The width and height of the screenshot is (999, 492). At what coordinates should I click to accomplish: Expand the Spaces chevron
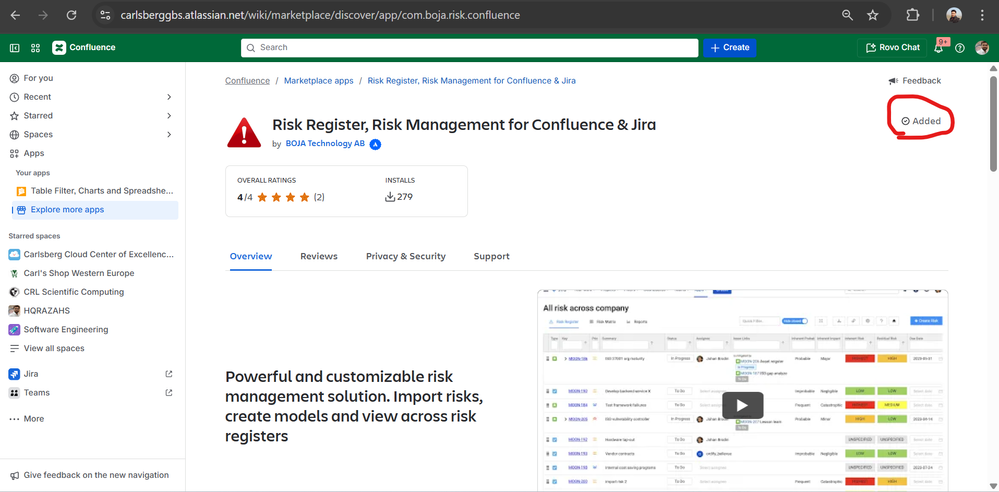tap(169, 134)
